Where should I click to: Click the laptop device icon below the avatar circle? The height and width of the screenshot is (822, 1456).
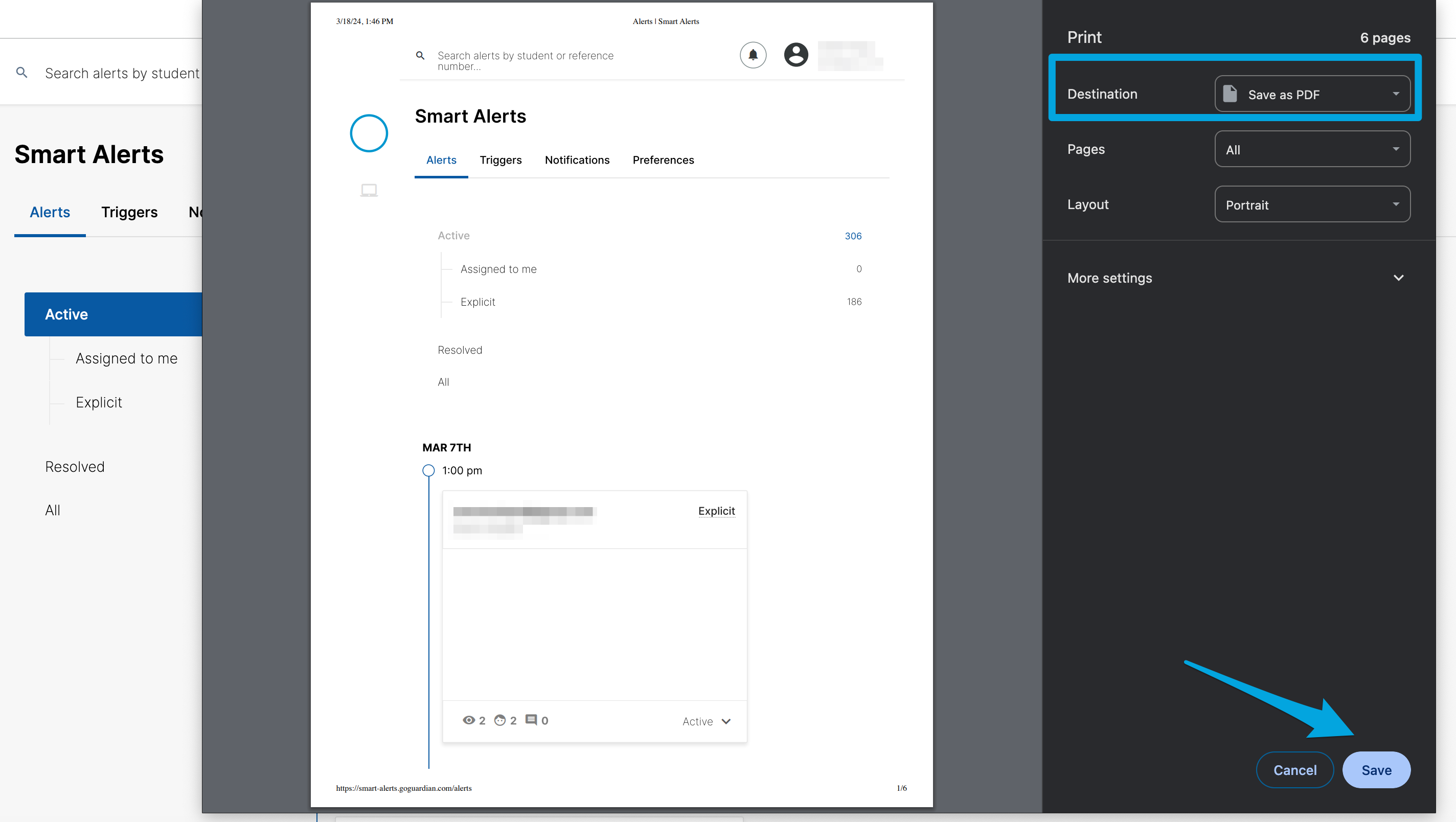(369, 191)
